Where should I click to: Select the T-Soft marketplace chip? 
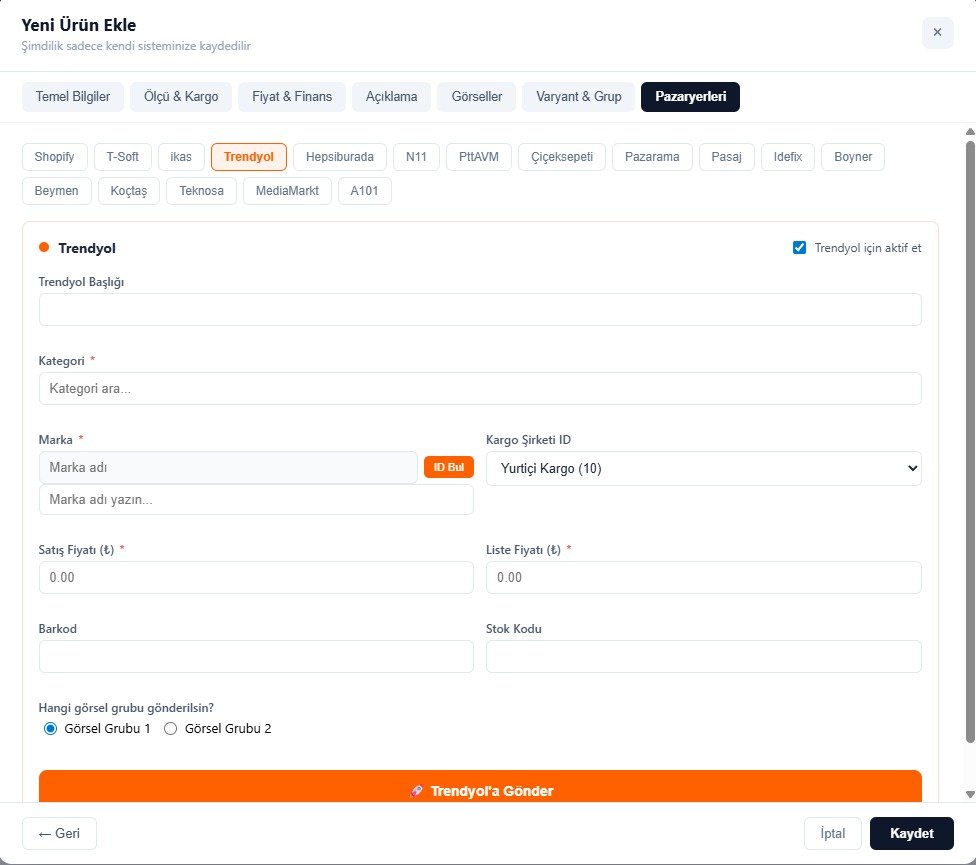(x=123, y=157)
